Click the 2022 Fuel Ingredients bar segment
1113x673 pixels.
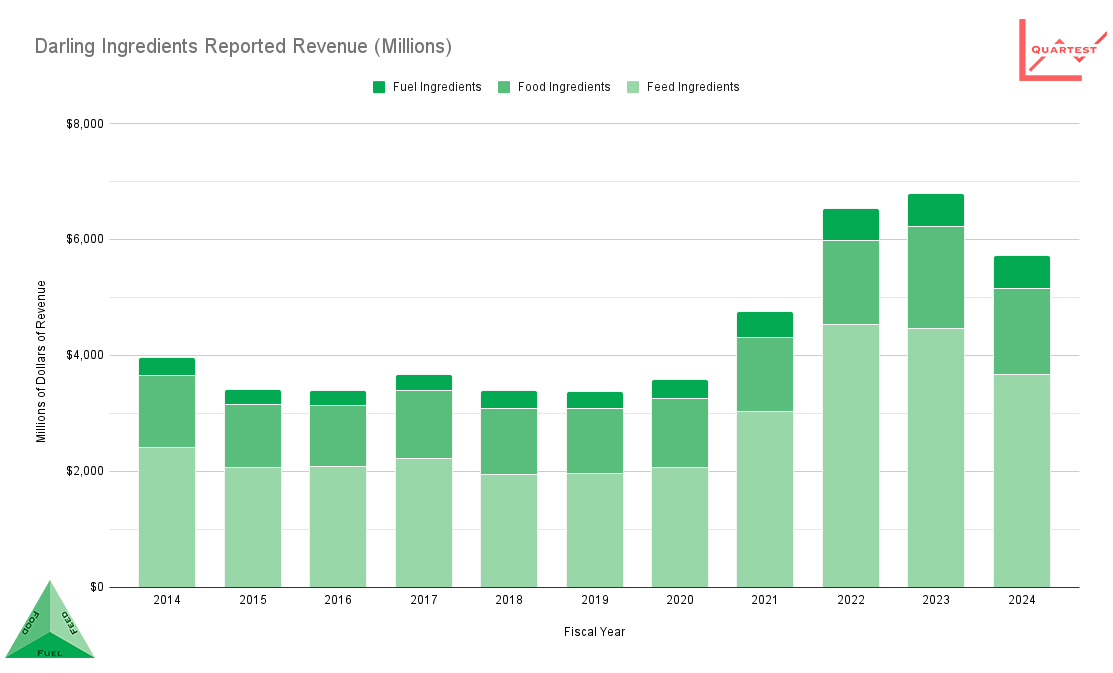[851, 224]
